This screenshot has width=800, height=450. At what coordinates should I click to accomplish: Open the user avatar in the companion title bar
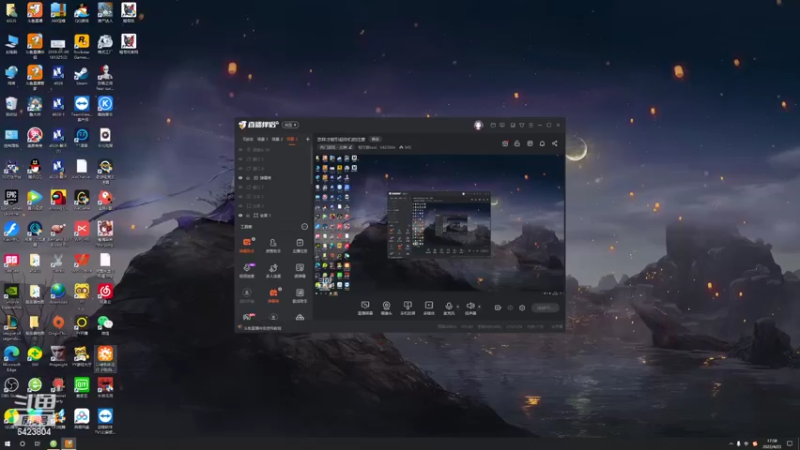(478, 125)
